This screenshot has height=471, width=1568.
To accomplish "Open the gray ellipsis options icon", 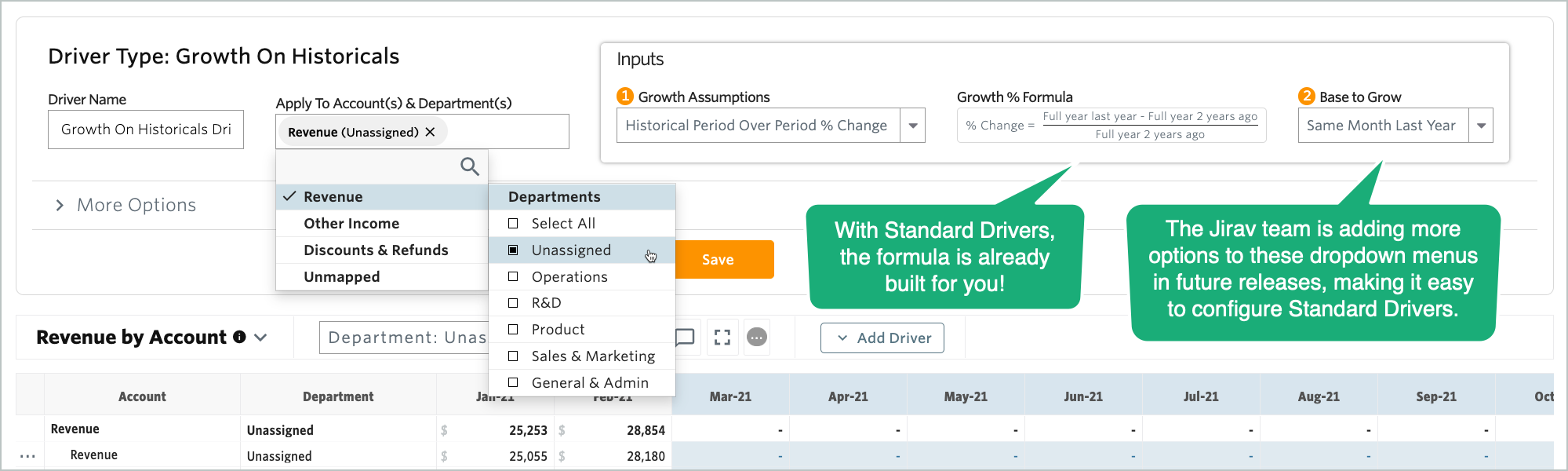I will point(756,338).
